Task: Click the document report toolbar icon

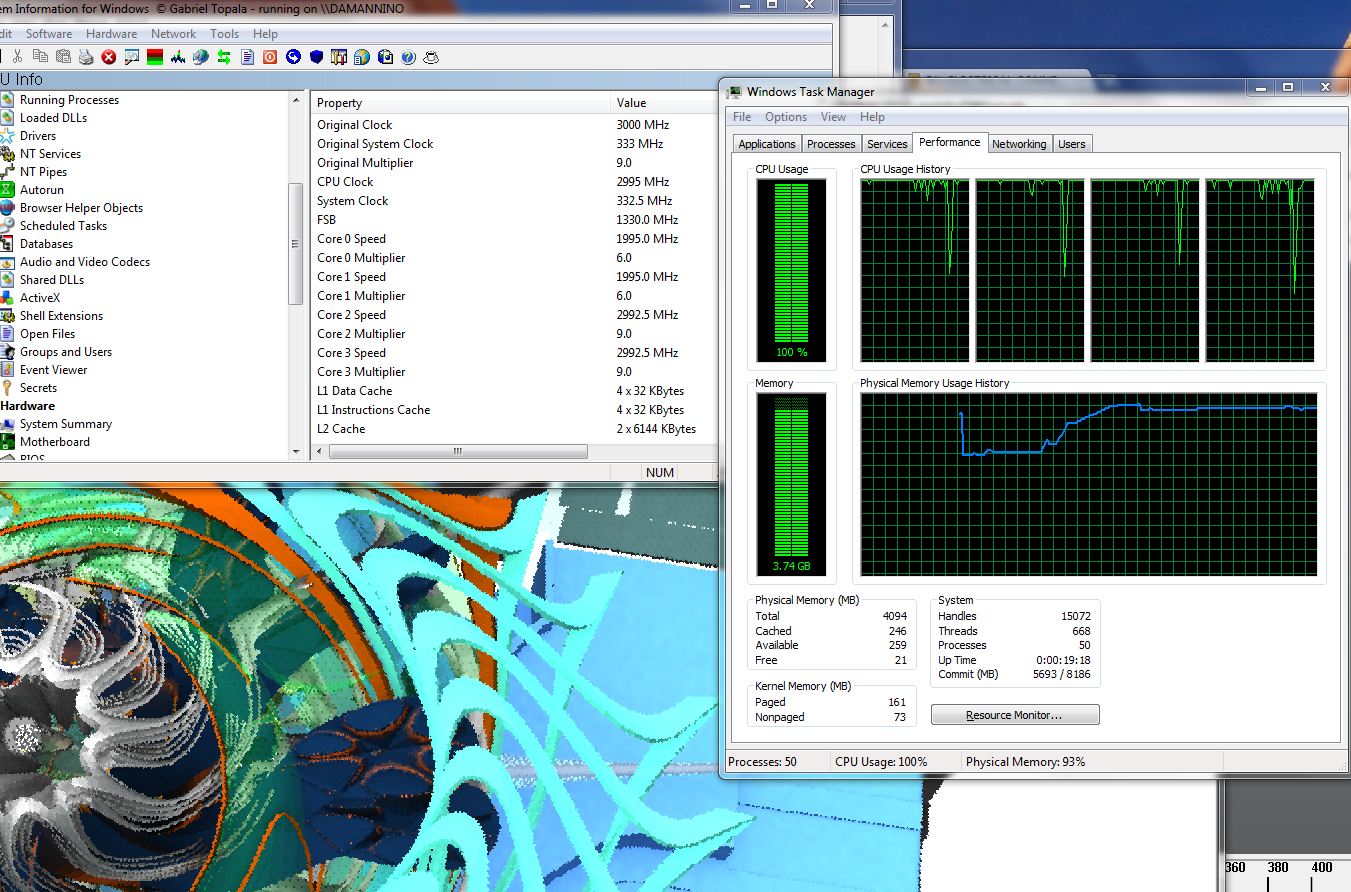Action: 247,57
